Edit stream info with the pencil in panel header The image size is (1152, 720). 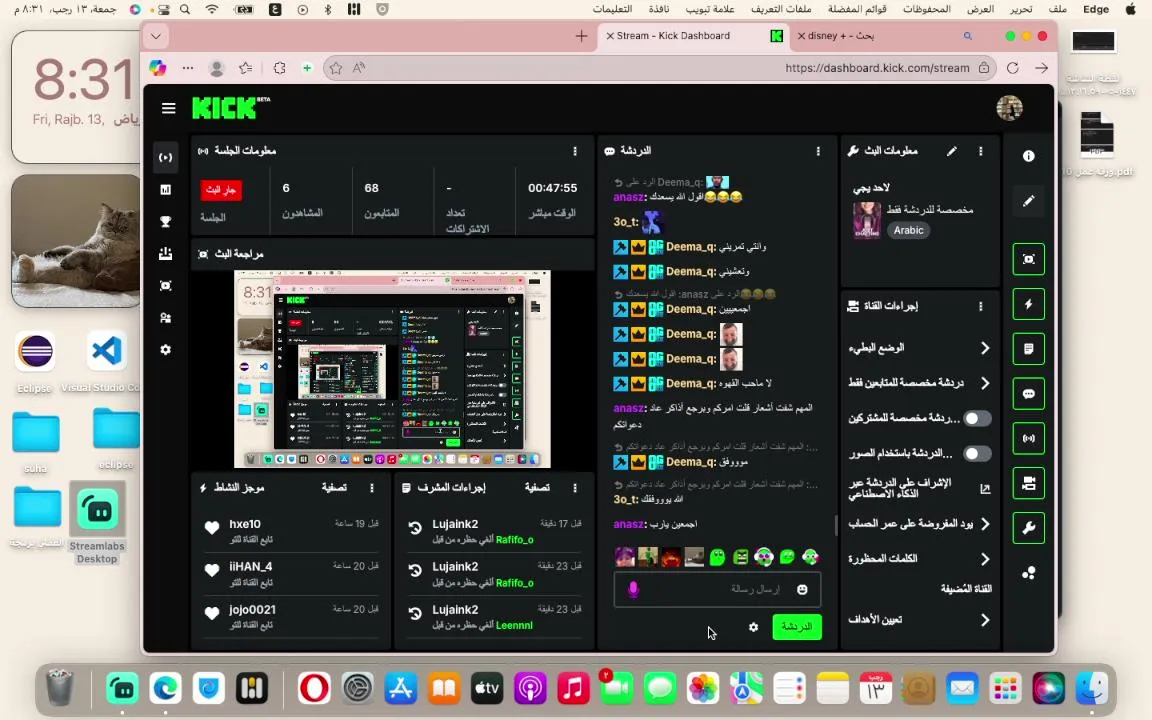[951, 151]
